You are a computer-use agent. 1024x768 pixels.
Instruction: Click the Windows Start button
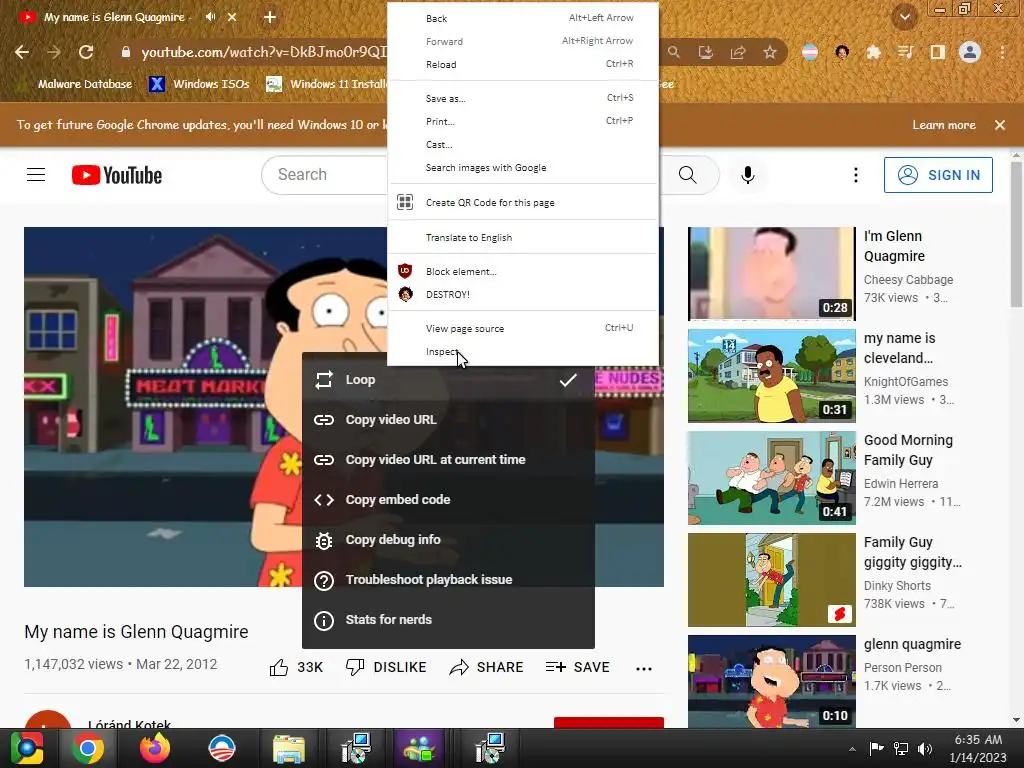[26, 748]
